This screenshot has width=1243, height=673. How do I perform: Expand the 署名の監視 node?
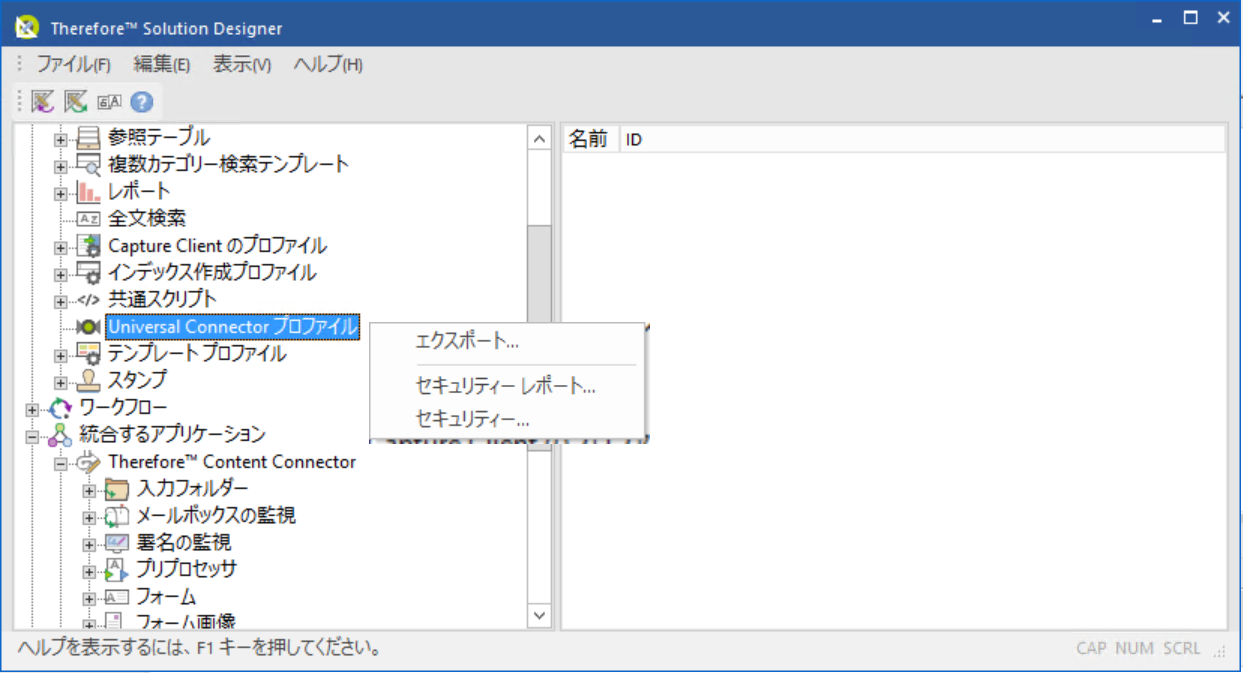tap(88, 544)
